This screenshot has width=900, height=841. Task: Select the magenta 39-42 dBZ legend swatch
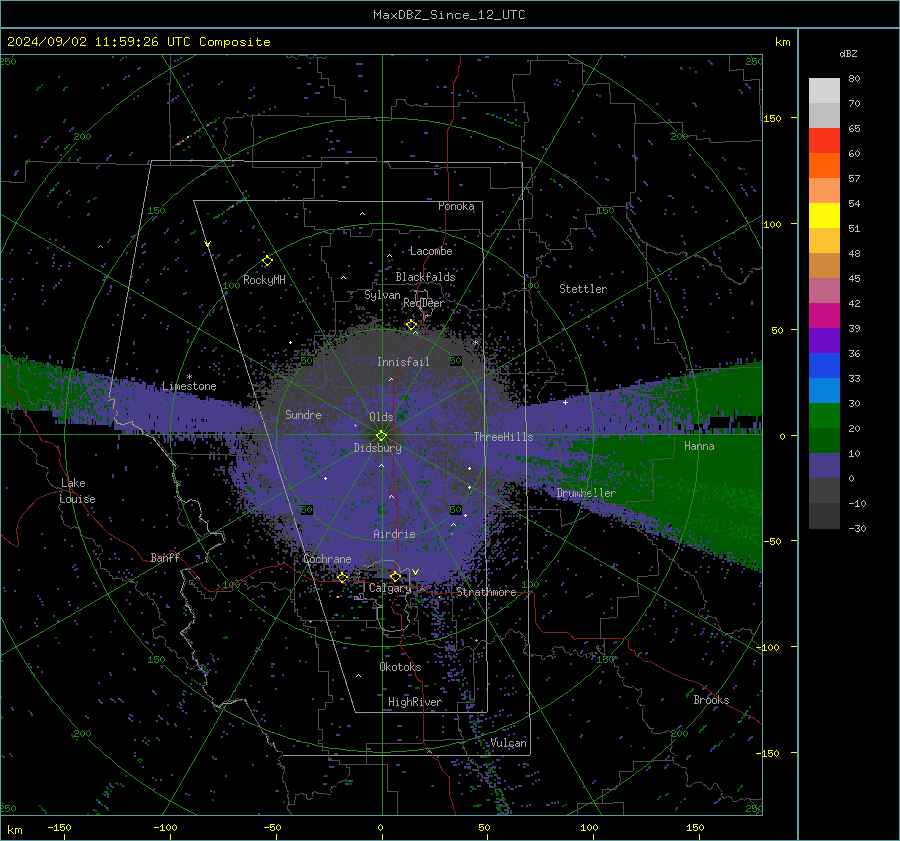[x=824, y=316]
